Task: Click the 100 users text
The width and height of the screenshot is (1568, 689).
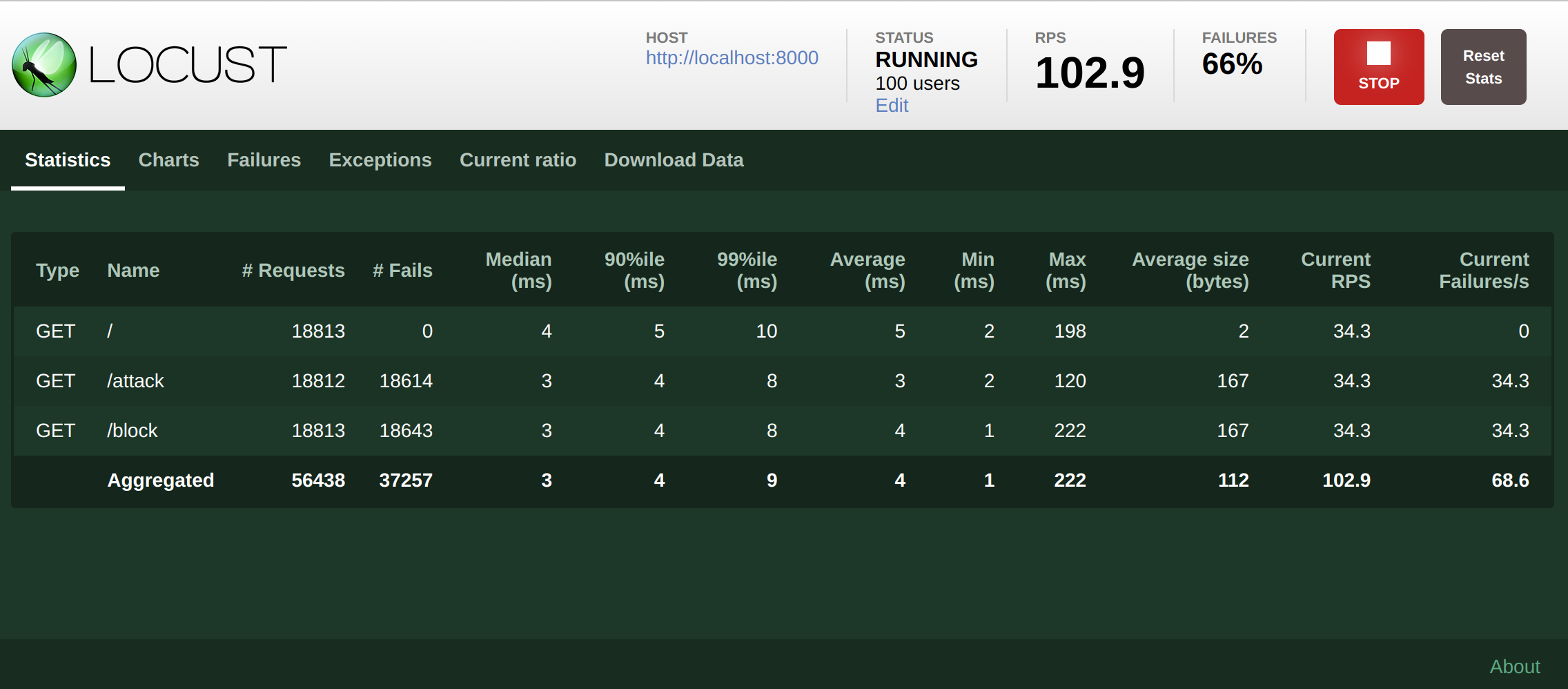Action: click(917, 84)
